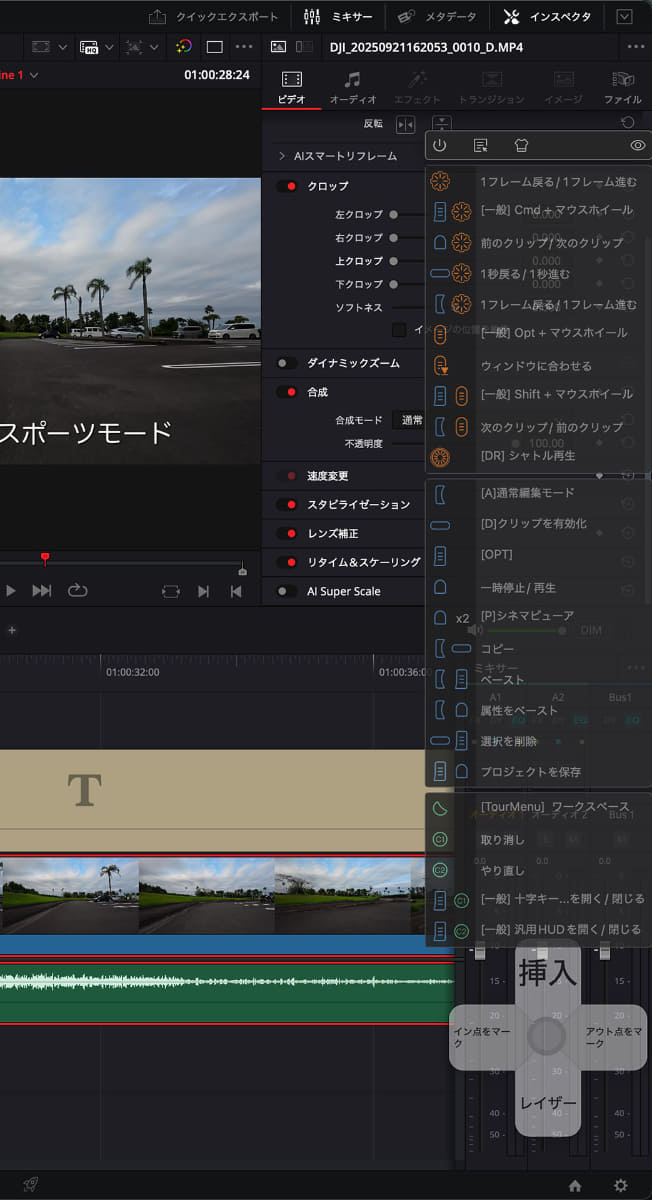Expand the AIスマートリフレーム section
Image resolution: width=652 pixels, height=1200 pixels.
282,156
